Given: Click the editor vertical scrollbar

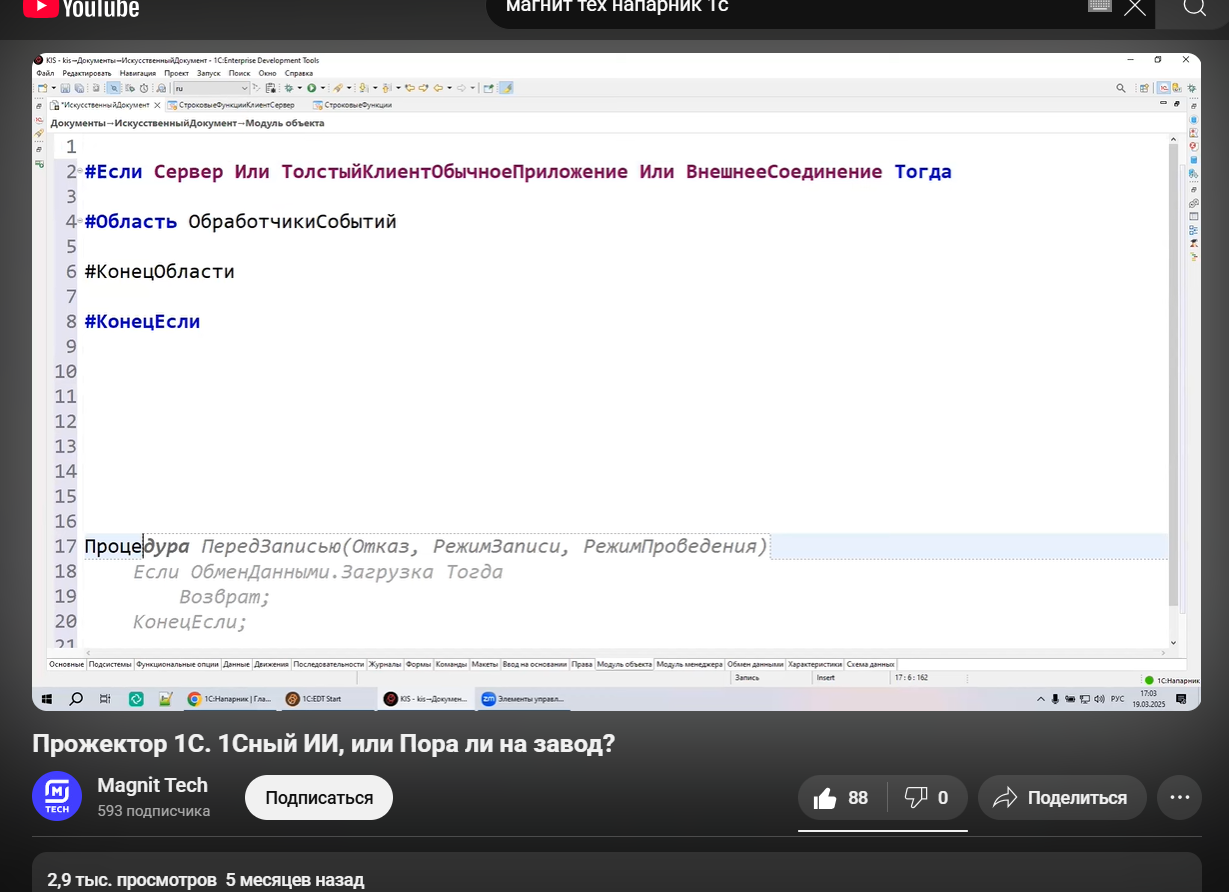Looking at the screenshot, I should (1174, 375).
